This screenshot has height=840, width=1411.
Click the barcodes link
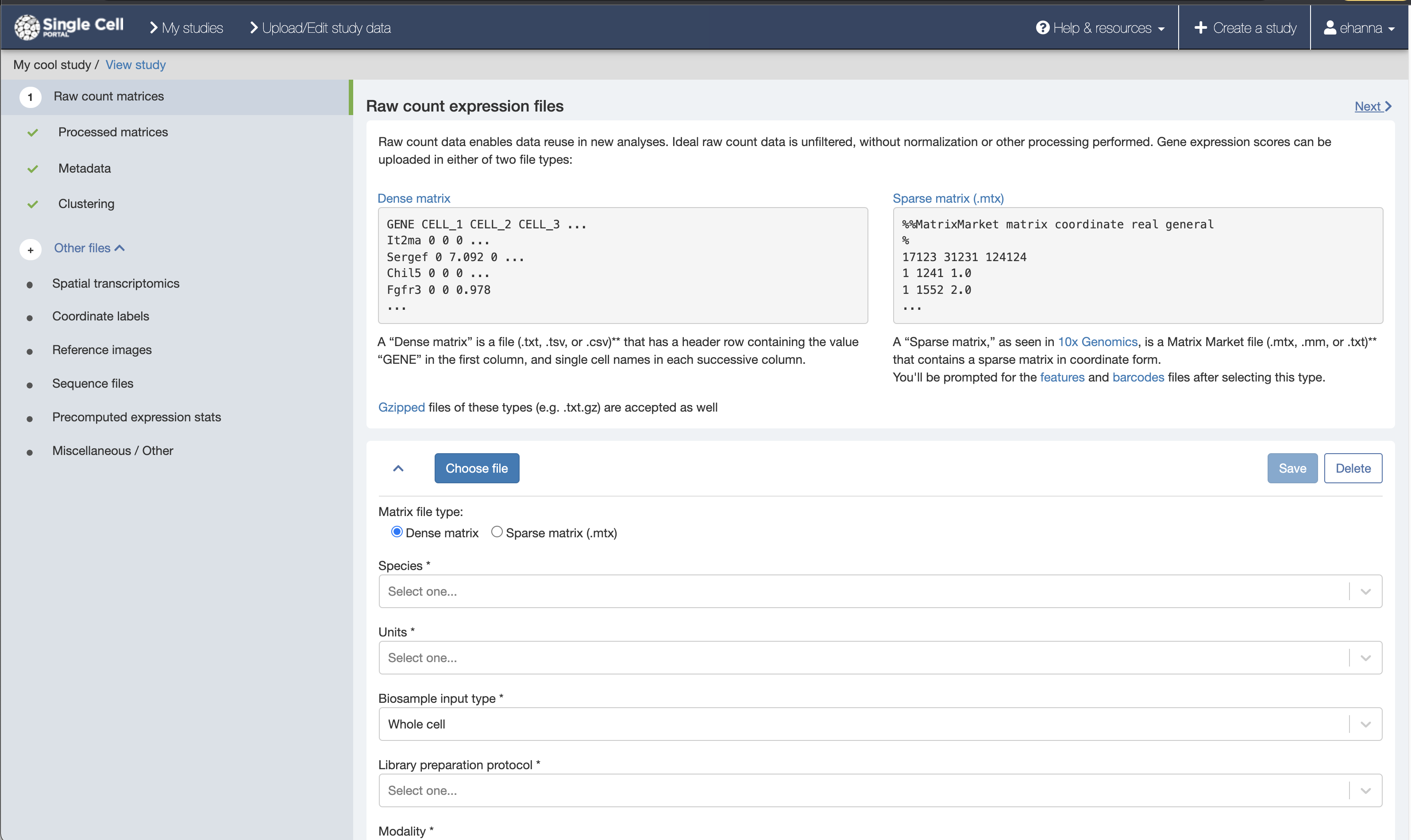(1137, 377)
